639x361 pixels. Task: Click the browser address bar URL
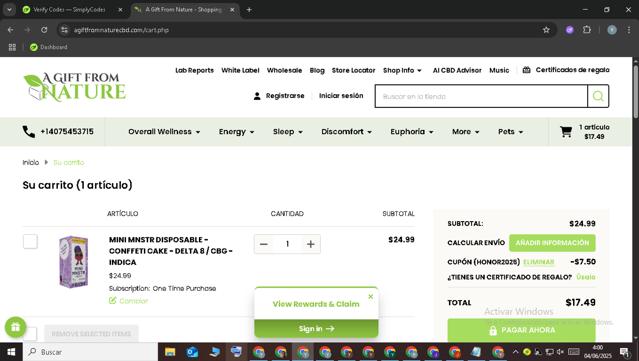(121, 30)
